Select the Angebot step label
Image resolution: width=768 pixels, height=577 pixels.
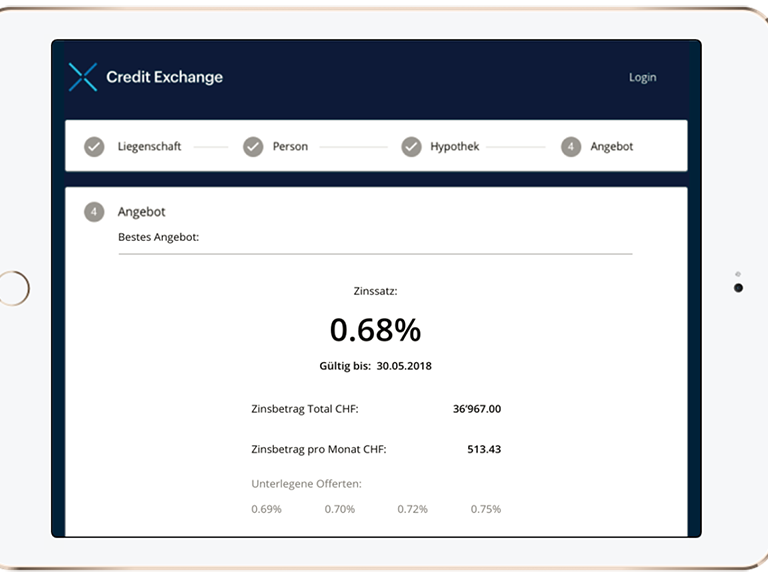pyautogui.click(x=611, y=146)
